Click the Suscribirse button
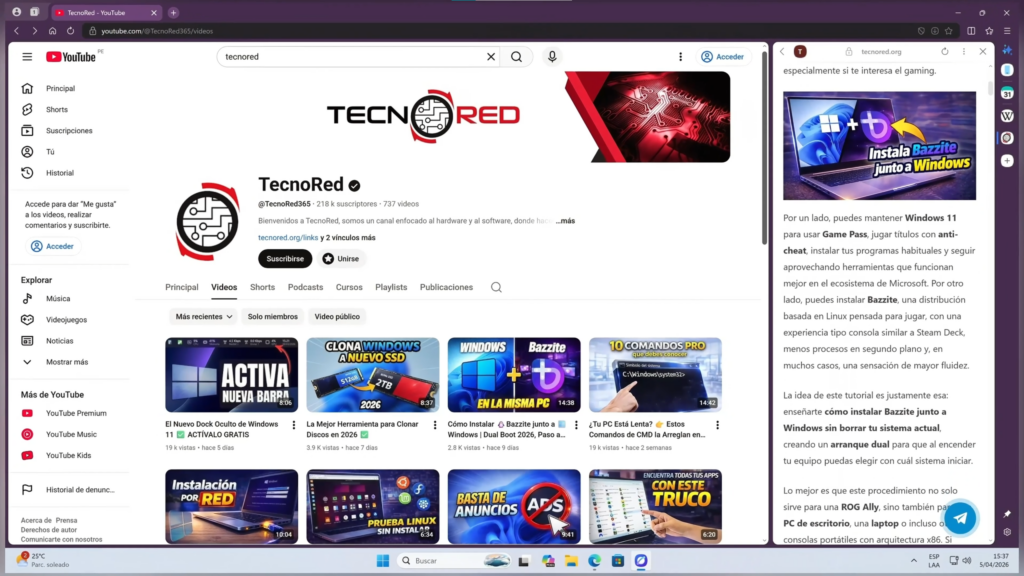This screenshot has height=576, width=1024. [285, 259]
